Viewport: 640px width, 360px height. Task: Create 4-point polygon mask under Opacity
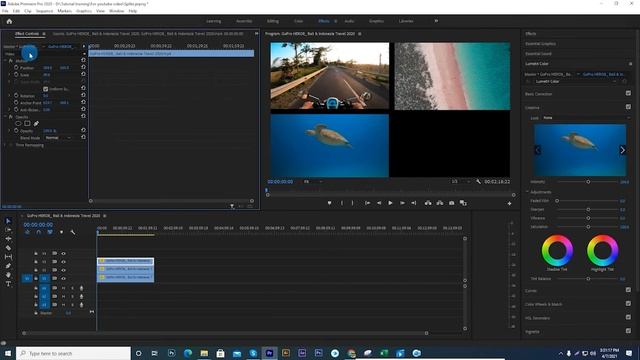pyautogui.click(x=27, y=123)
